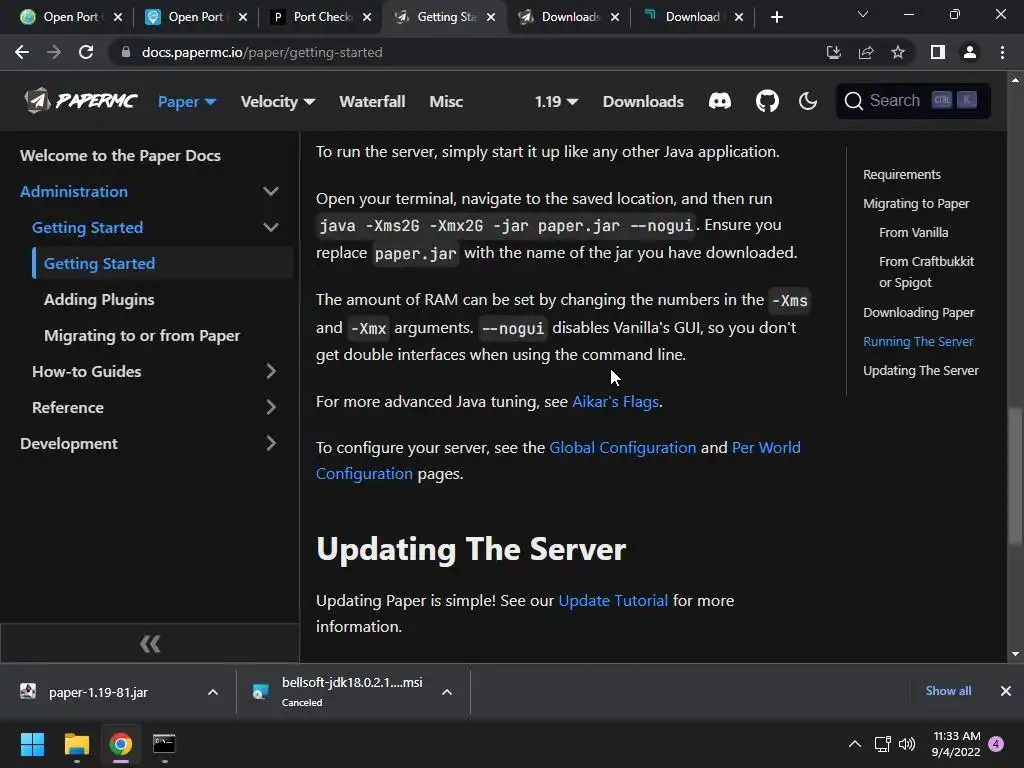Collapse the docs sidebar
This screenshot has width=1024, height=768.
pos(150,644)
